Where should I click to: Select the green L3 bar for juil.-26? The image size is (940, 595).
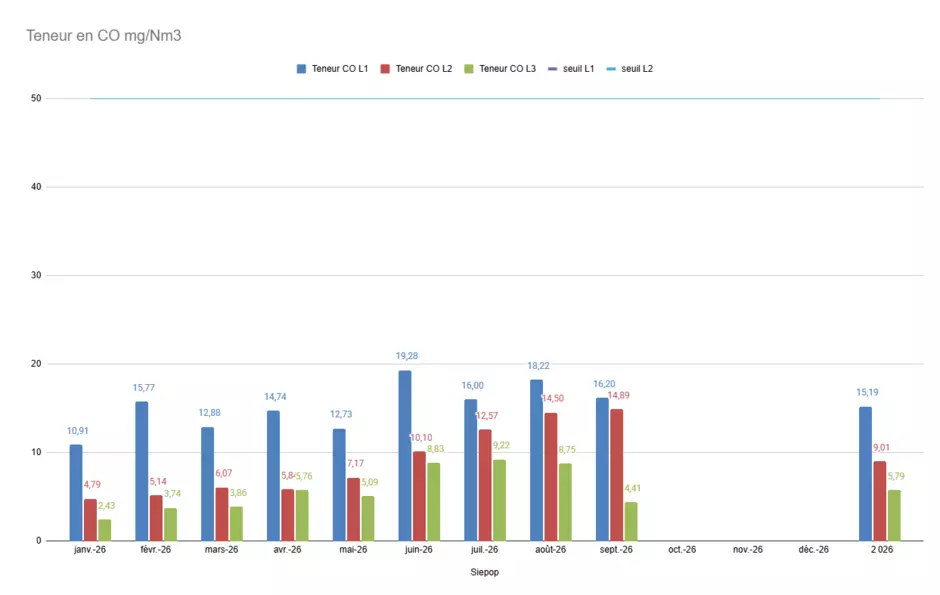pyautogui.click(x=499, y=500)
